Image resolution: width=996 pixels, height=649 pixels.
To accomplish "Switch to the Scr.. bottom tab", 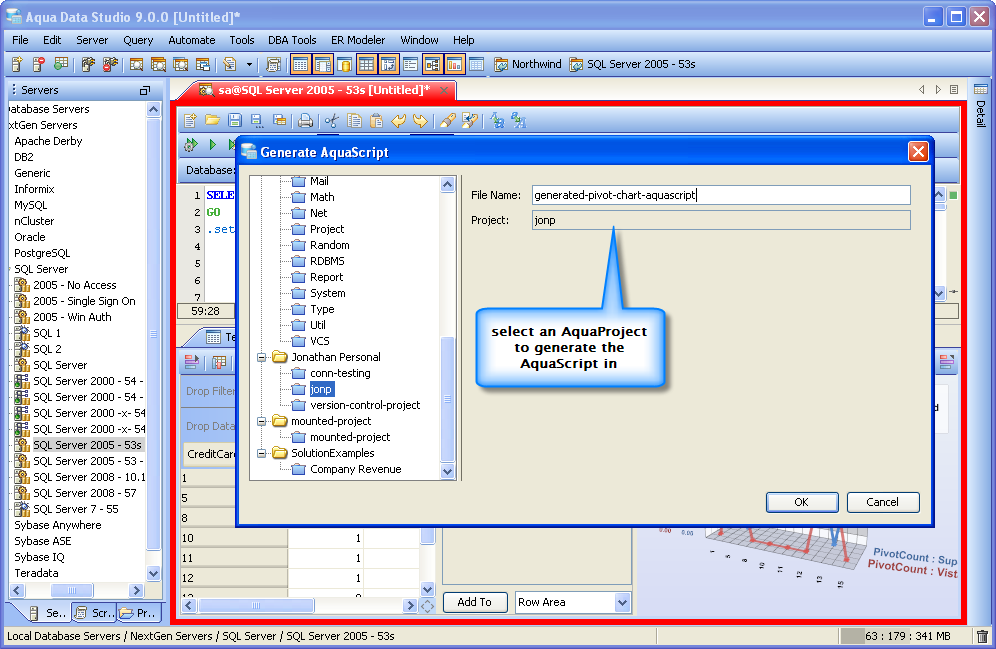I will click(x=94, y=613).
